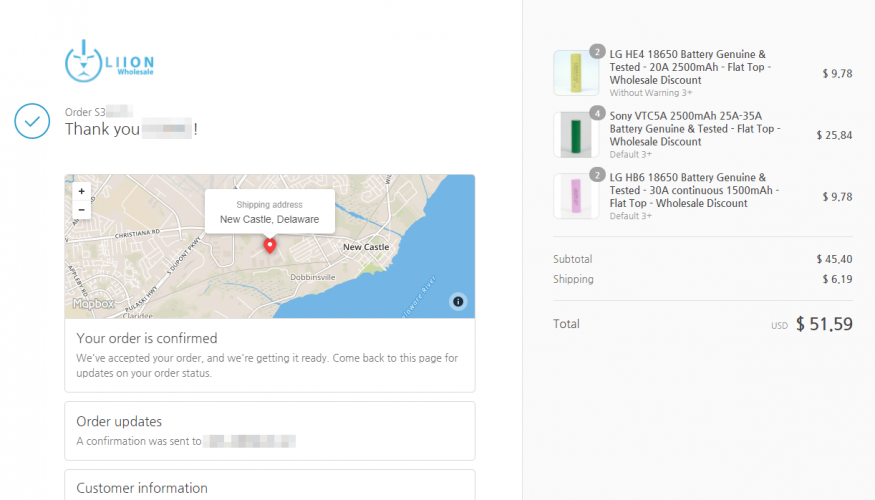Click the order confirmed checkmark icon
875x500 pixels.
(32, 121)
